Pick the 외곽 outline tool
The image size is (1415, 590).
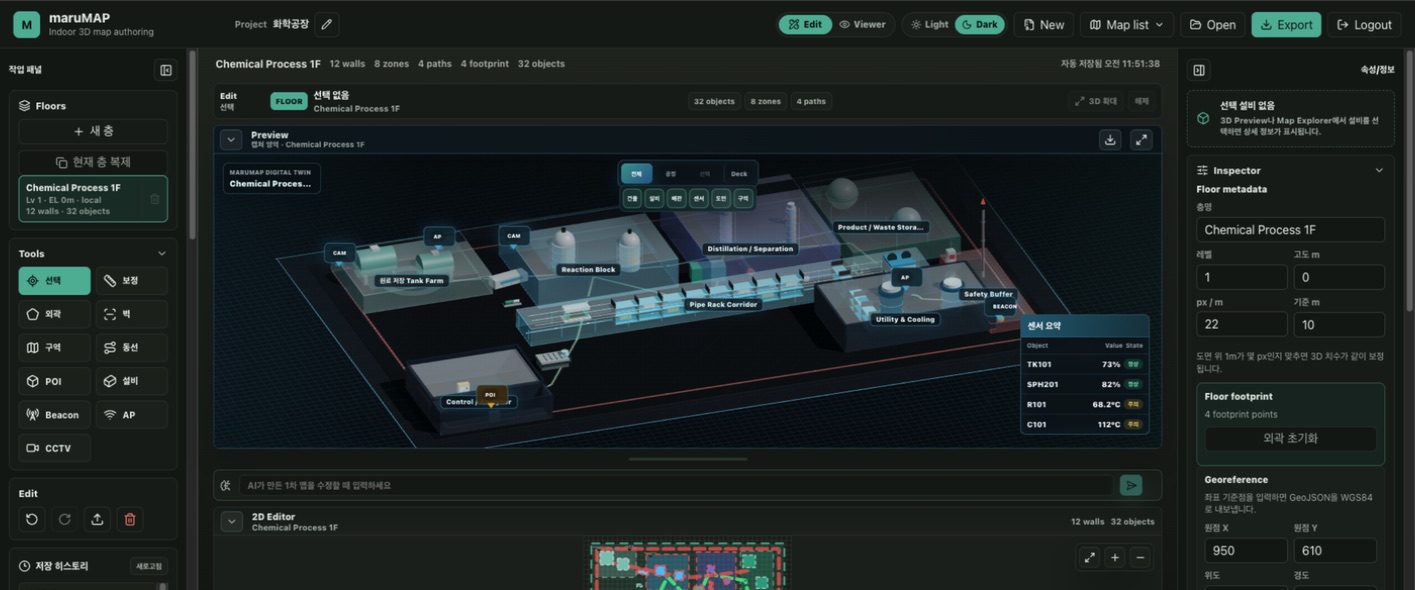tap(54, 314)
